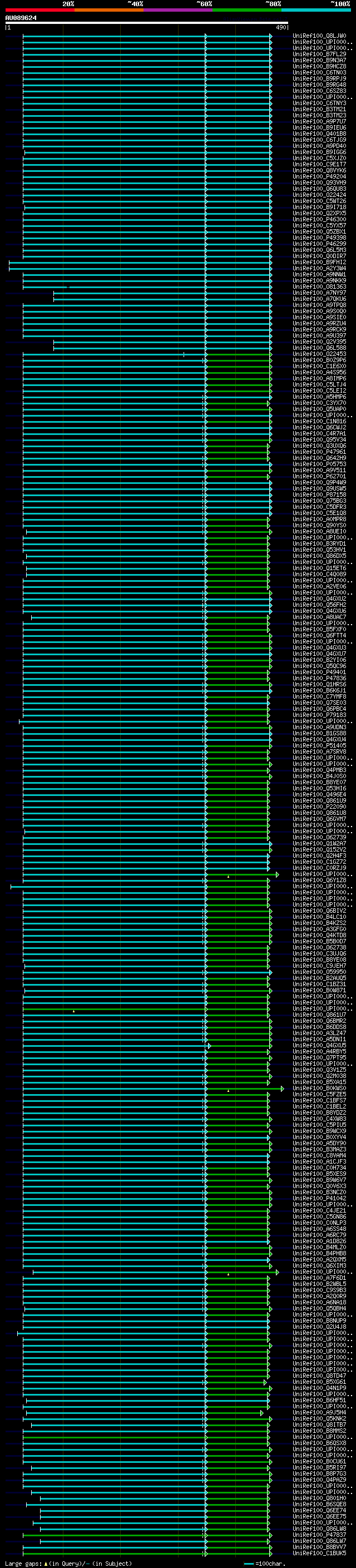Screen dimensions: 356x1568
Task: Select the label UniRef100_P47837
Action: tap(319, 1535)
